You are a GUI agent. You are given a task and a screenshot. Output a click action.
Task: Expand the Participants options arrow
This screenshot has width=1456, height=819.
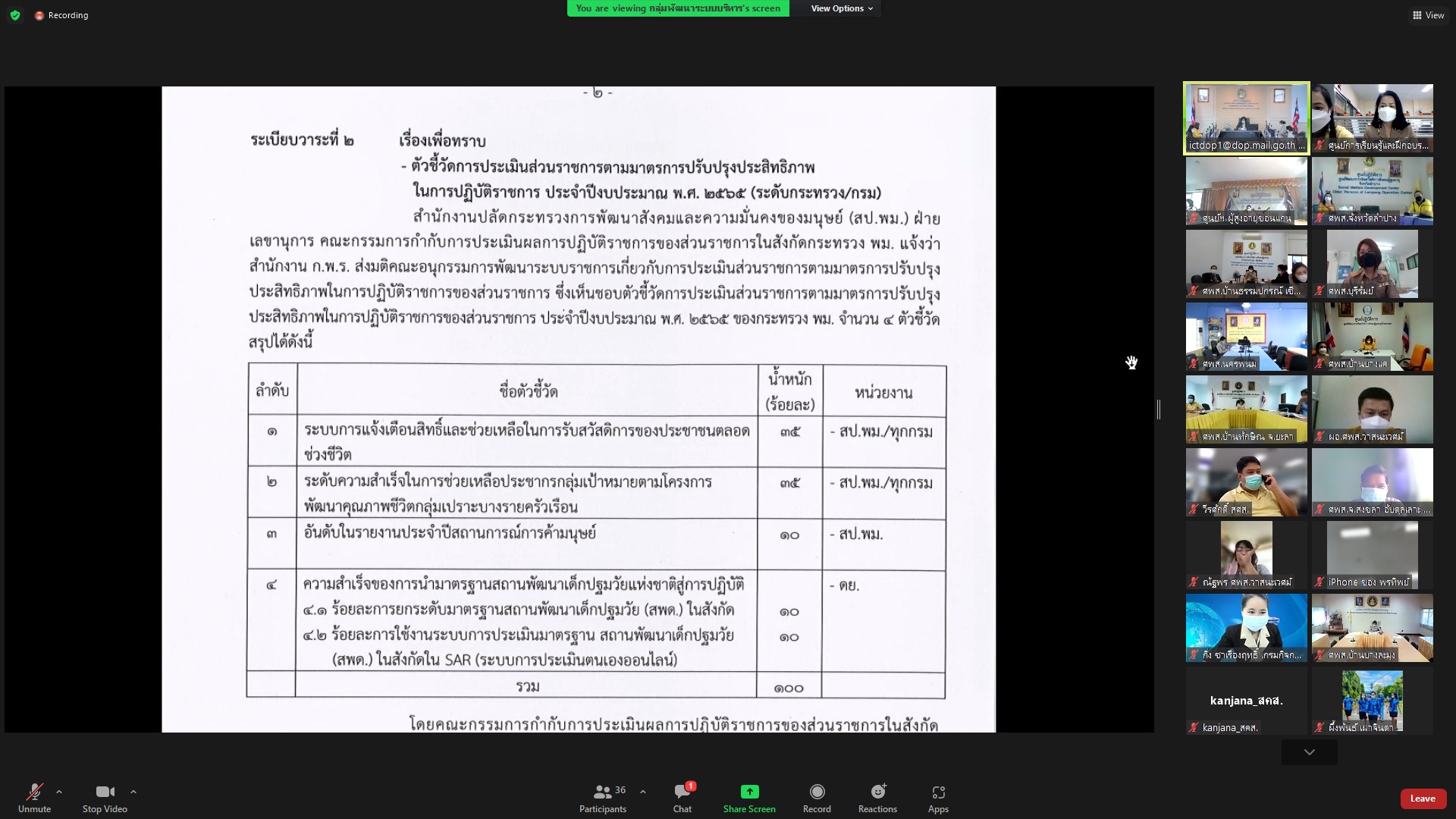point(643,792)
